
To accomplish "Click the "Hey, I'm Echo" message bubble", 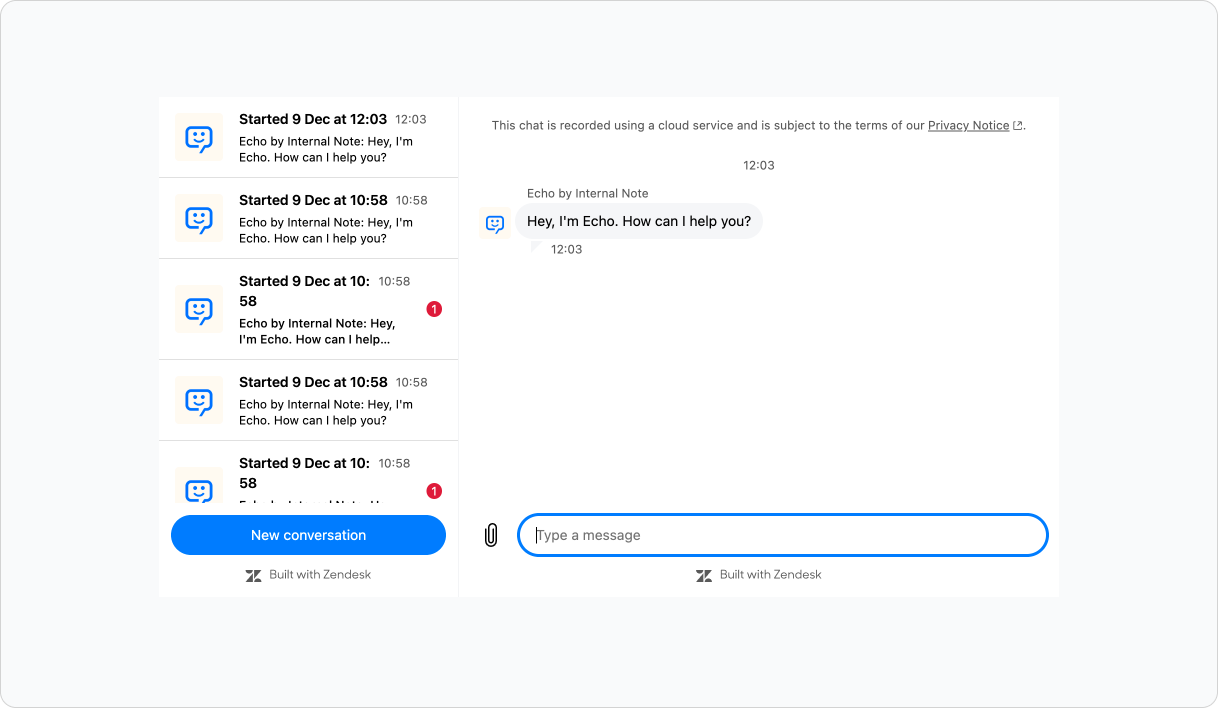I will (x=639, y=221).
